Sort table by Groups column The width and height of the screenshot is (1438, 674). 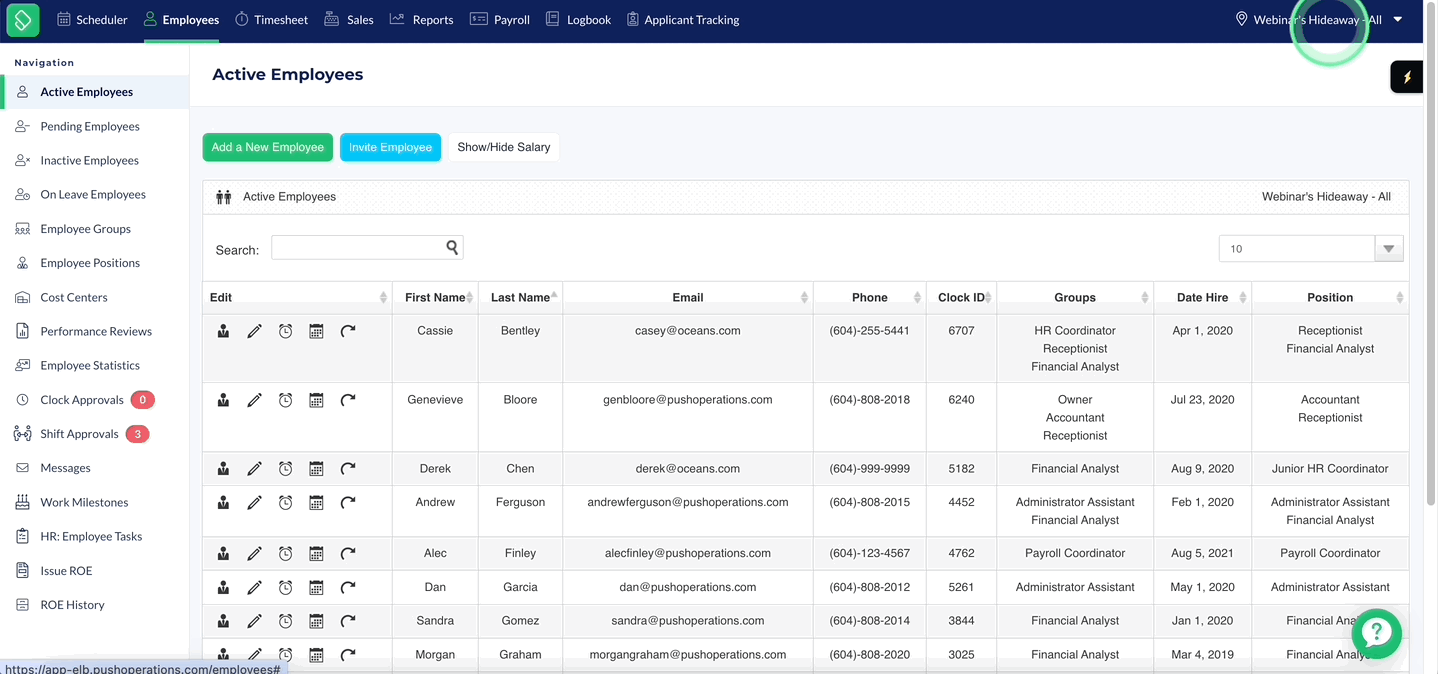click(x=1075, y=297)
